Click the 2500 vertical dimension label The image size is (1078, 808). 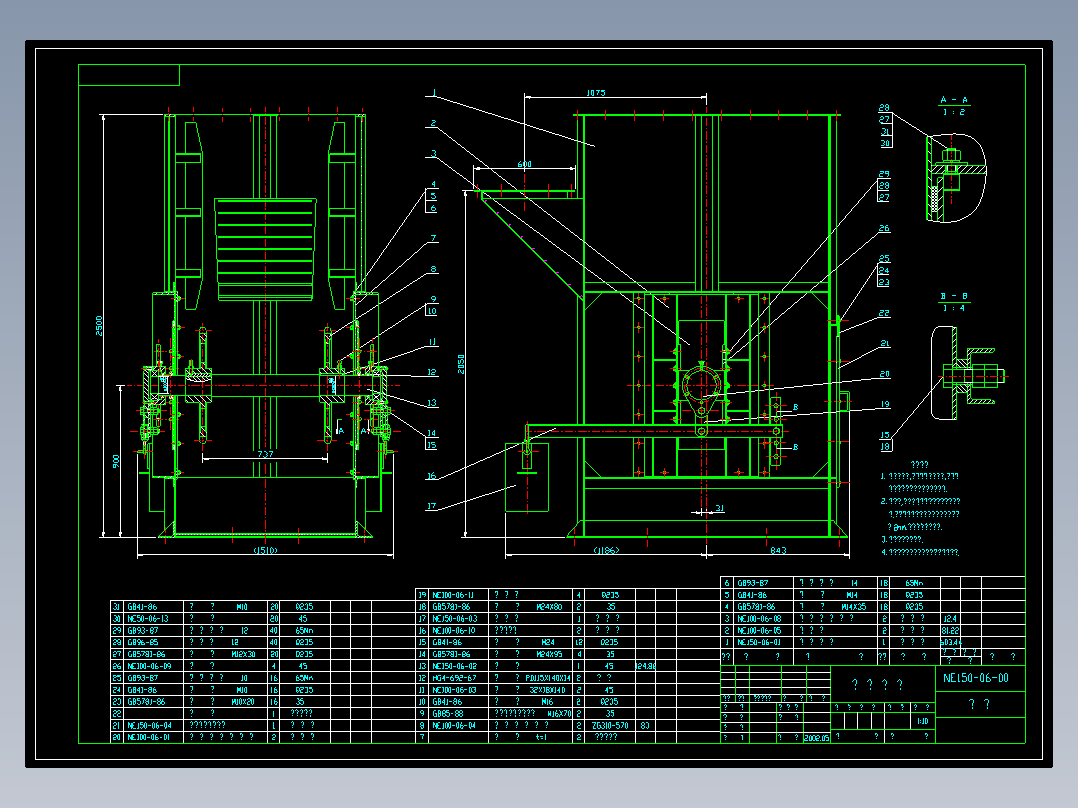[x=99, y=325]
